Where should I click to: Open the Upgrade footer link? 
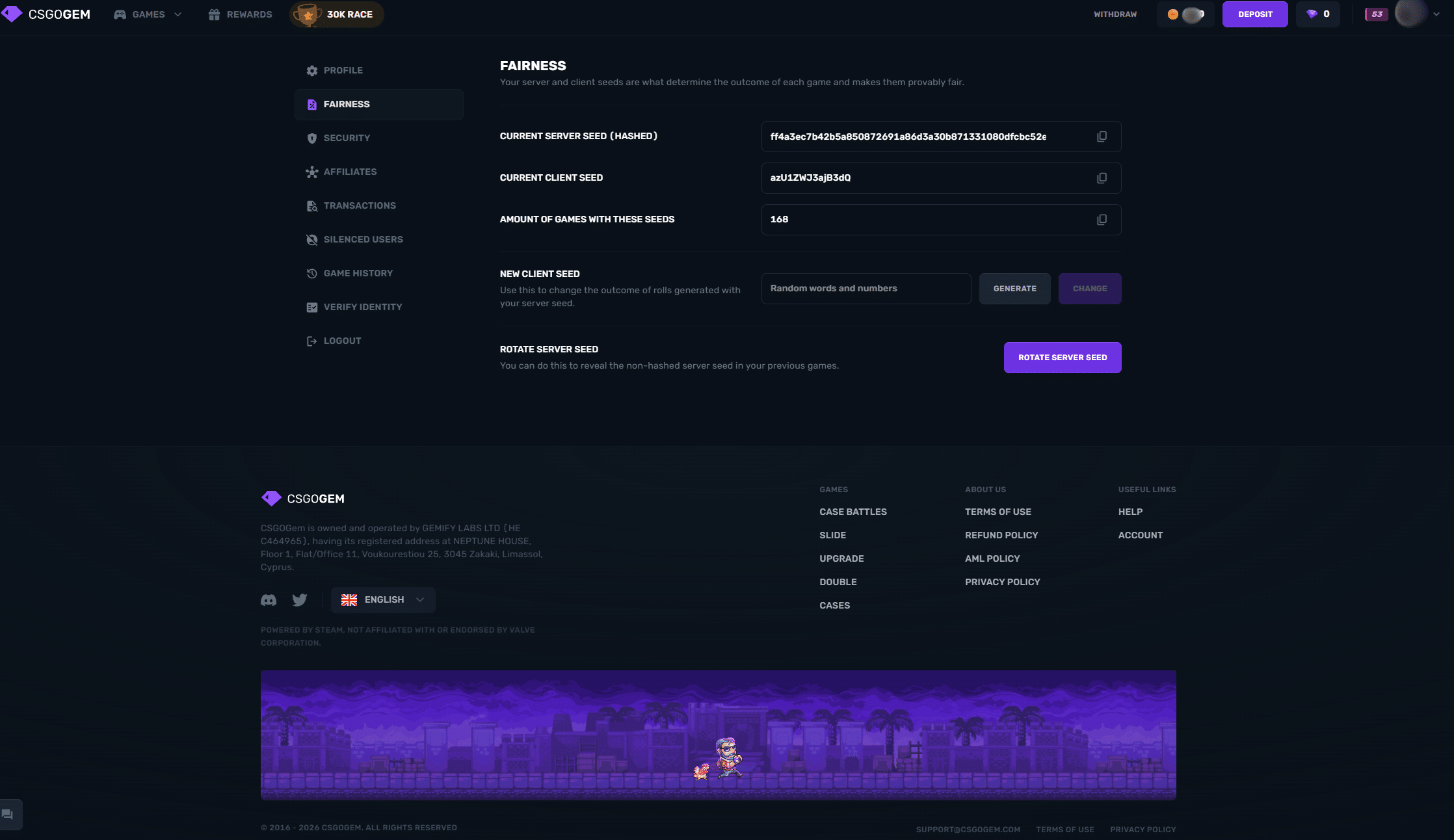pyautogui.click(x=841, y=558)
